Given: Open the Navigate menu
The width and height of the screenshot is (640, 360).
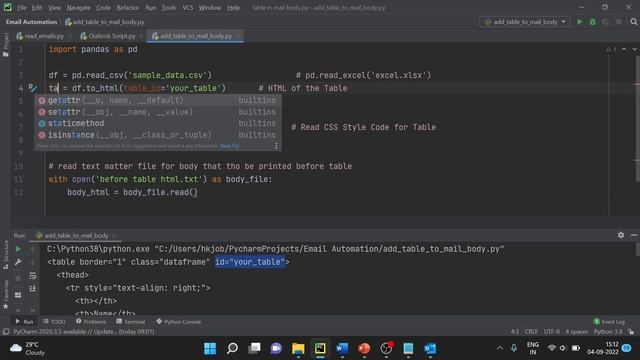Looking at the screenshot, I should [78, 7].
